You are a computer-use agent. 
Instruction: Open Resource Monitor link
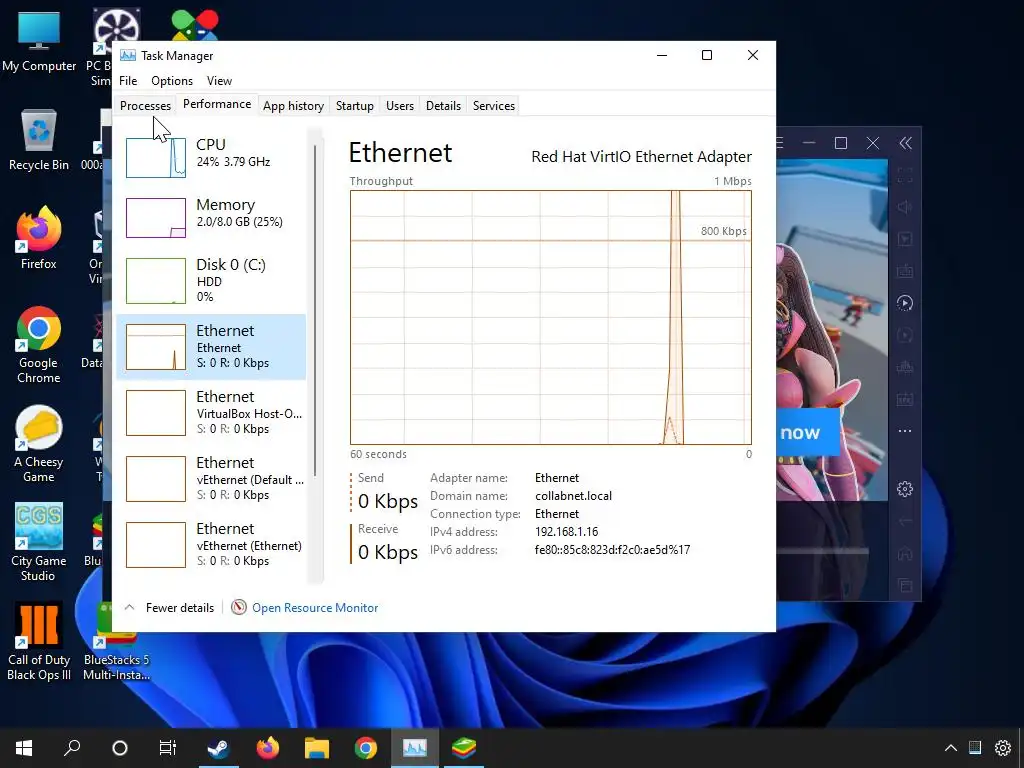[x=315, y=607]
